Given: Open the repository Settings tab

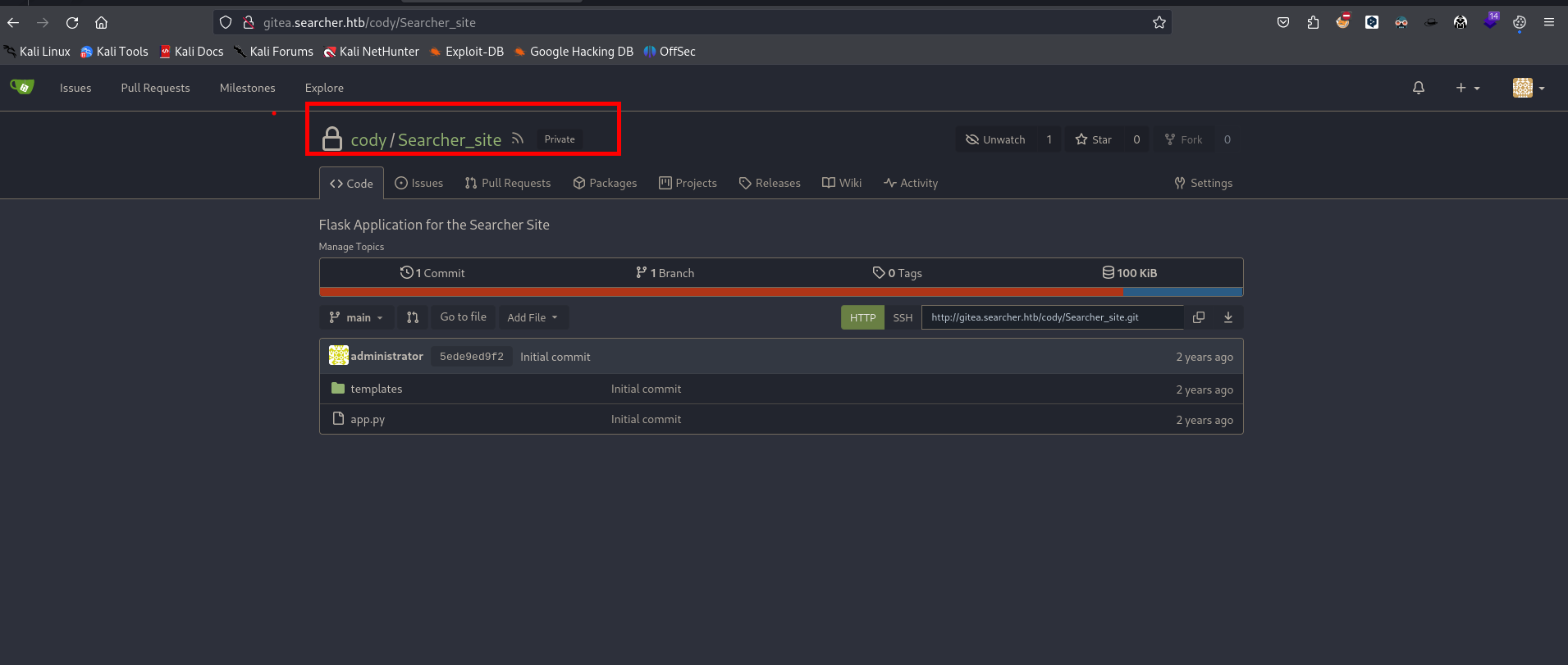Looking at the screenshot, I should [1203, 183].
